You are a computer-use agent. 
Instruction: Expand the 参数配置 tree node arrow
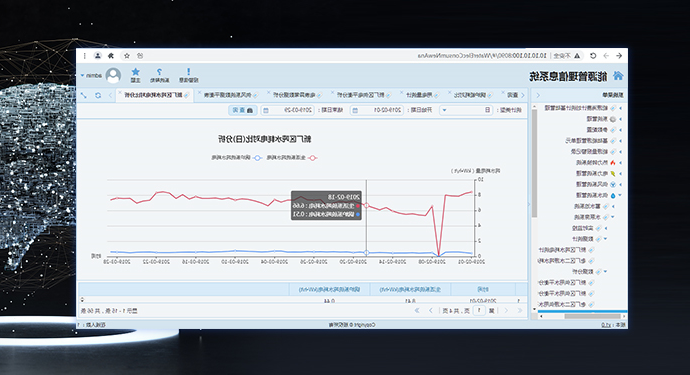pos(620,130)
